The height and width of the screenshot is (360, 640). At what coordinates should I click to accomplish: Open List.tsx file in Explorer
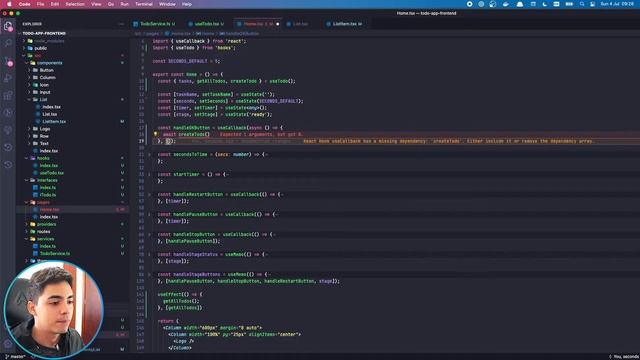click(49, 114)
